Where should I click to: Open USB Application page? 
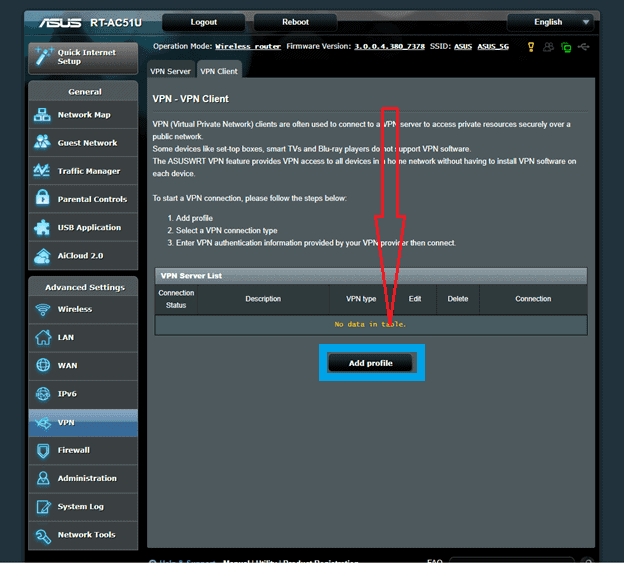83,227
